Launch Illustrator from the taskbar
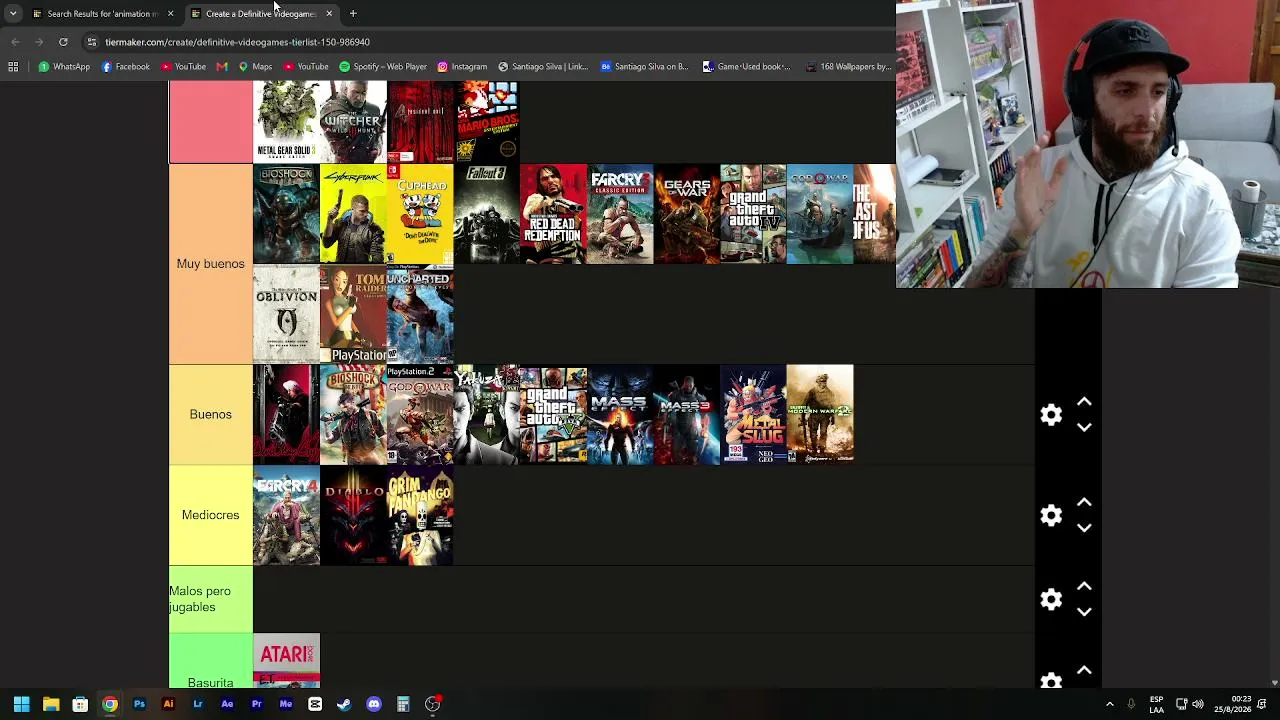 (x=168, y=704)
